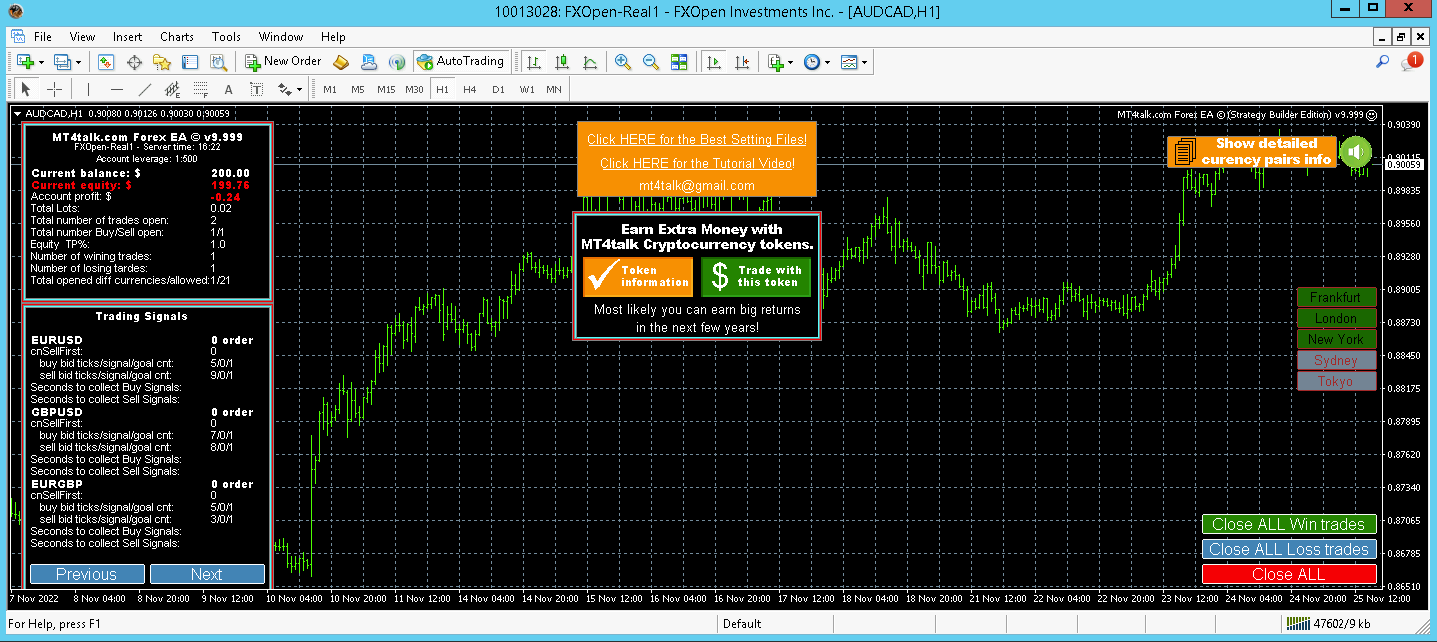
Task: Expand the Indicators dropdown arrow
Action: point(791,62)
